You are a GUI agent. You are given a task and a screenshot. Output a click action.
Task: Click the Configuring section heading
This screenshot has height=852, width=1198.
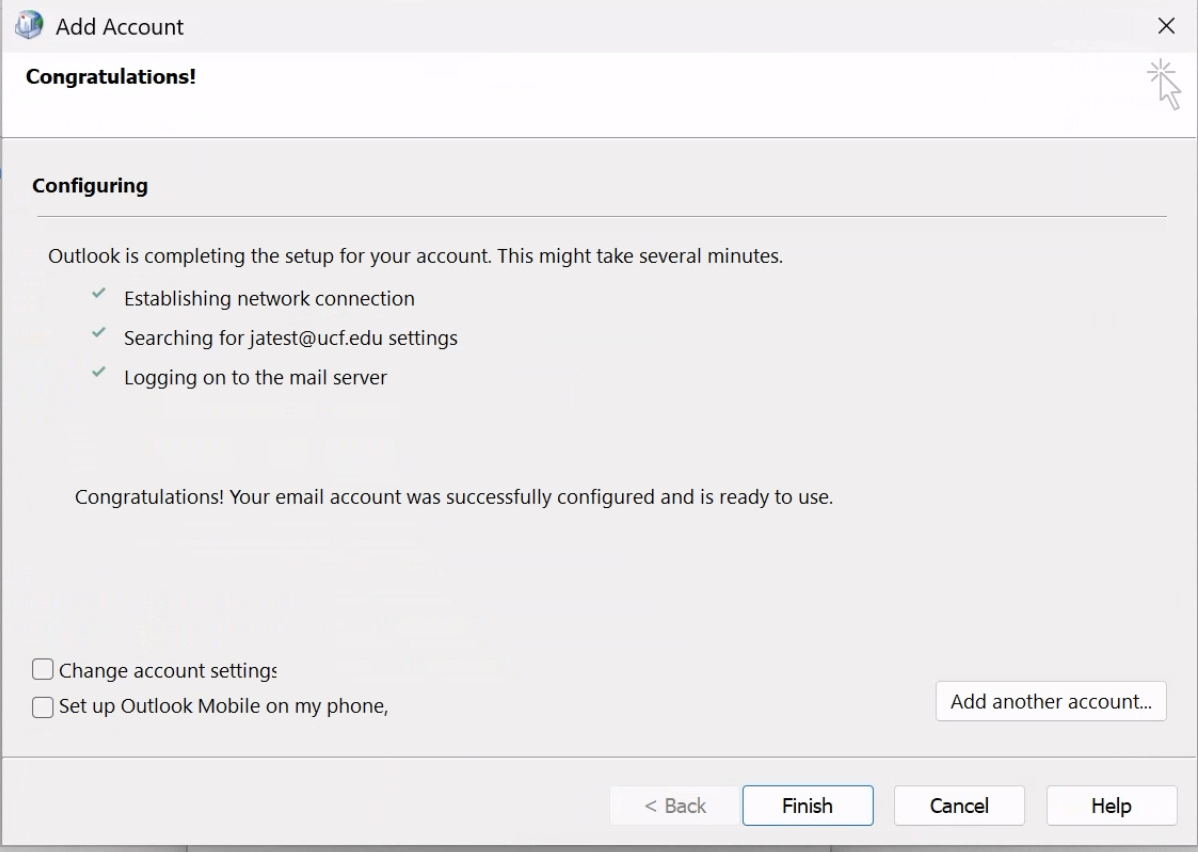pos(90,186)
